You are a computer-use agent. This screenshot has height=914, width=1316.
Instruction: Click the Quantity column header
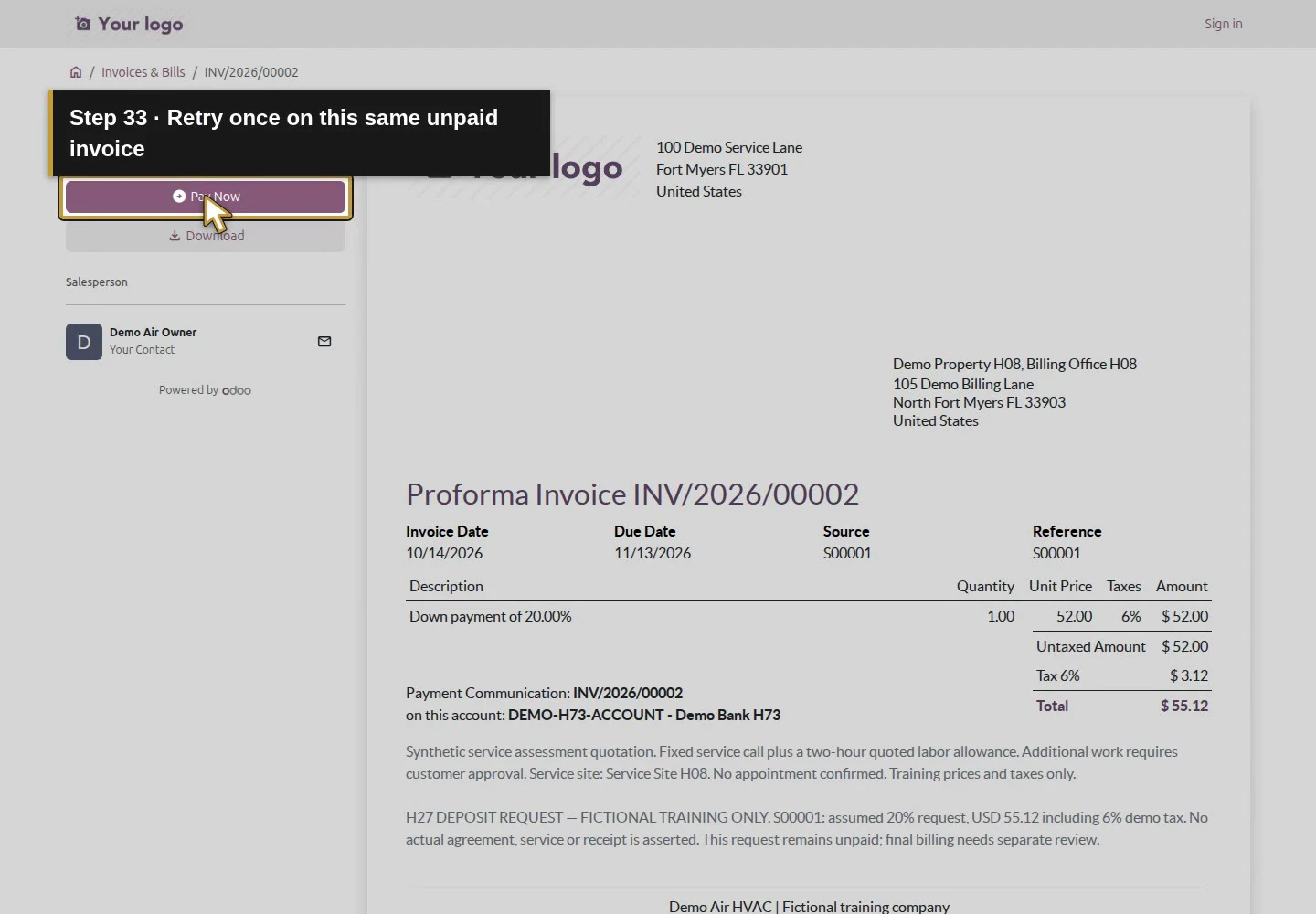[985, 586]
